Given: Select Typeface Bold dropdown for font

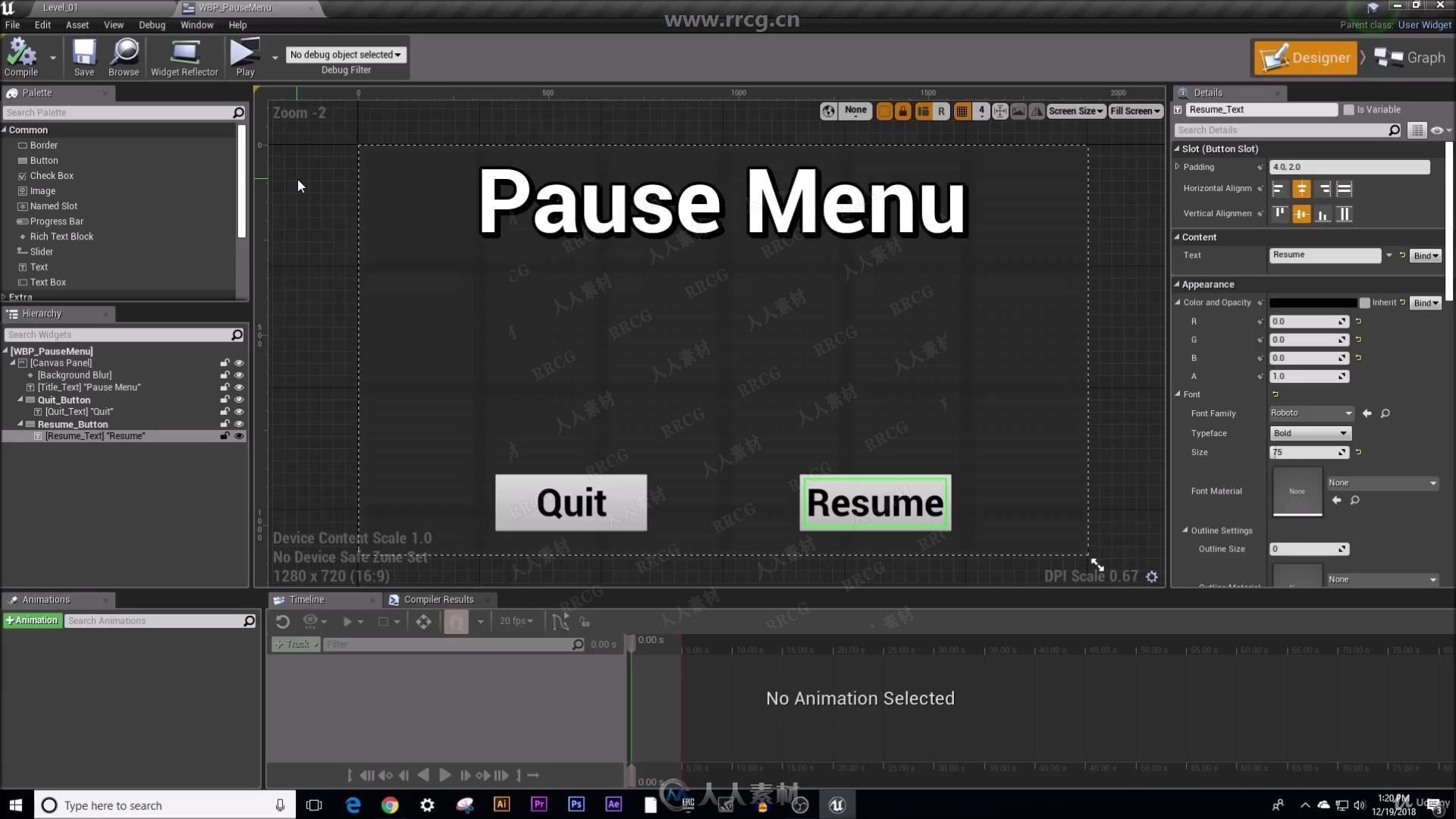Looking at the screenshot, I should (x=1310, y=432).
